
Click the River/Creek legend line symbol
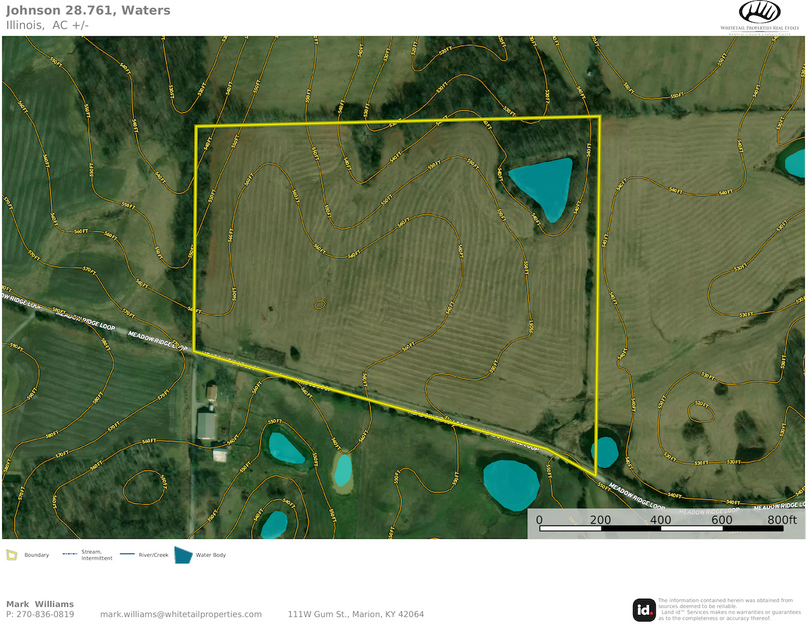(127, 555)
